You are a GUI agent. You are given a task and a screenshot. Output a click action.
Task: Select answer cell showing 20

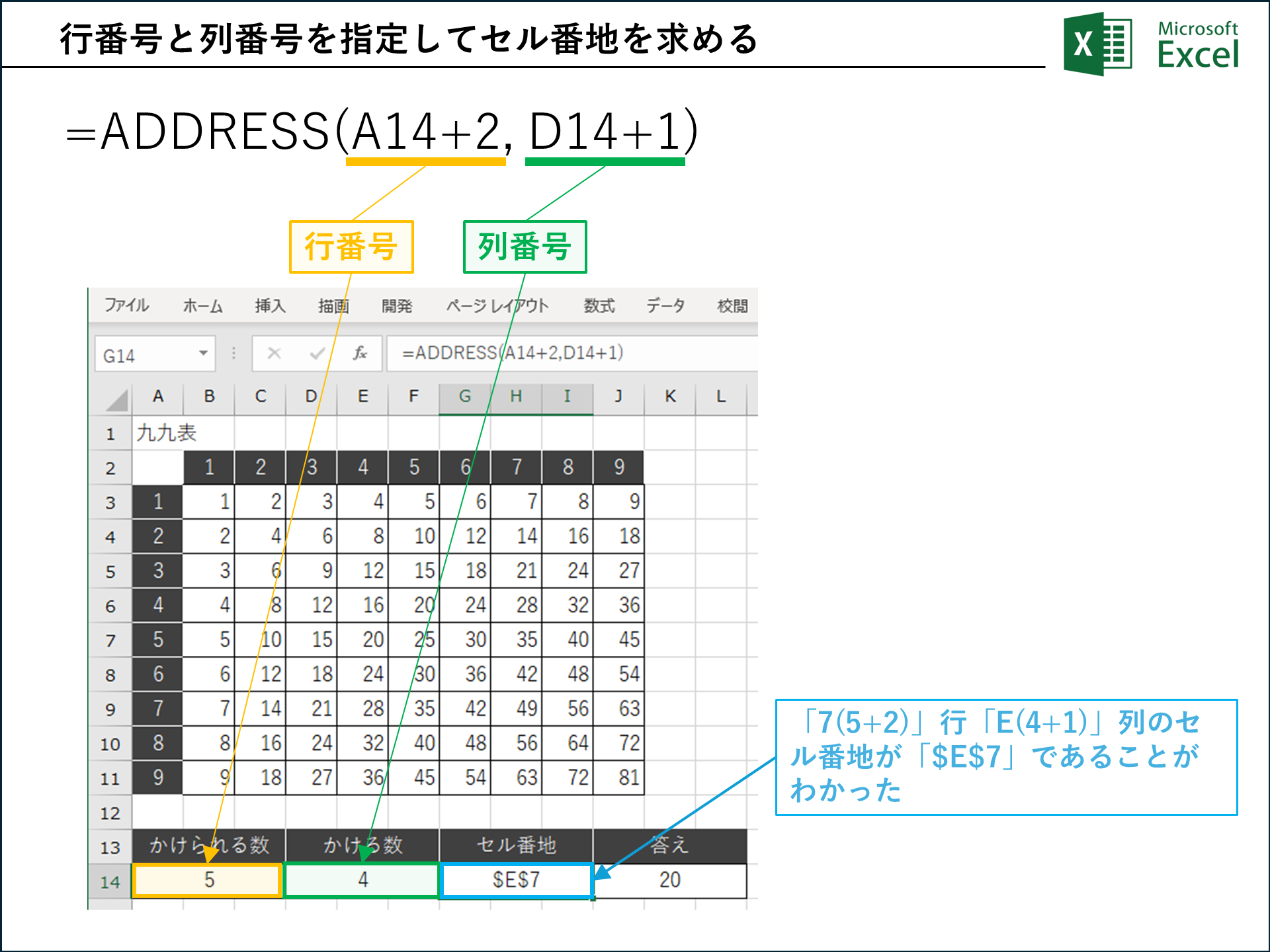click(x=670, y=881)
